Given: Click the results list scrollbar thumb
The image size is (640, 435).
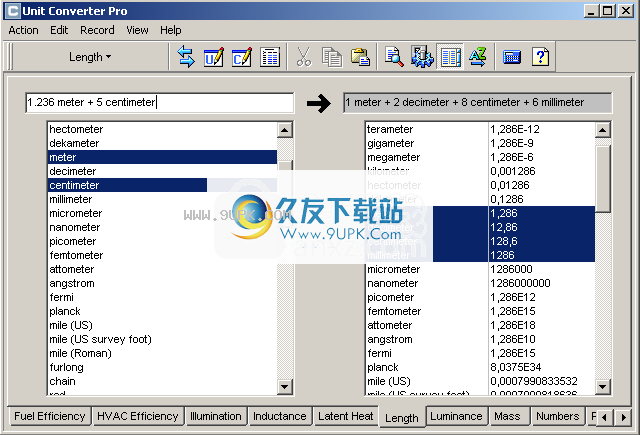Looking at the screenshot, I should [602, 179].
